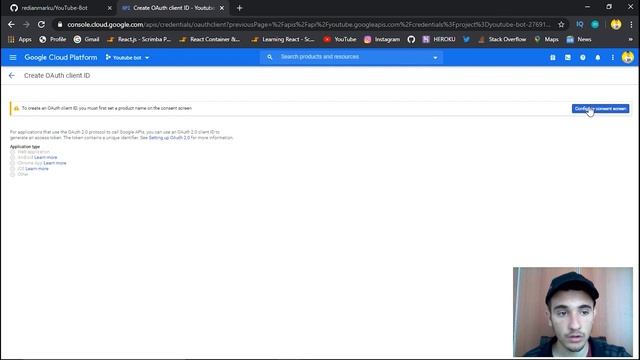Click the Twitter bird bookmark icon
The width and height of the screenshot is (640, 360).
[x=466, y=40]
